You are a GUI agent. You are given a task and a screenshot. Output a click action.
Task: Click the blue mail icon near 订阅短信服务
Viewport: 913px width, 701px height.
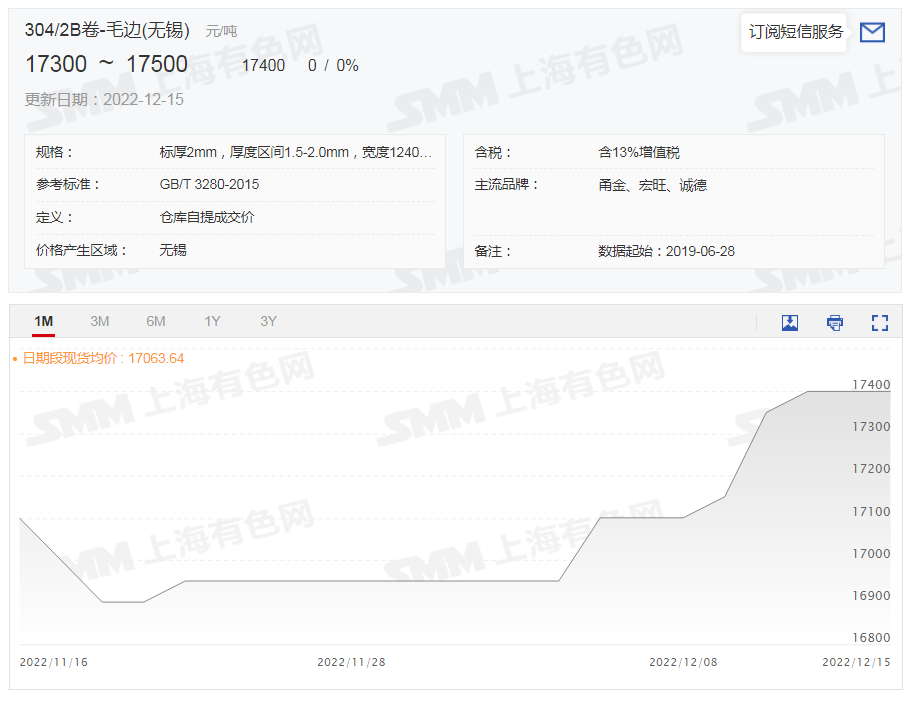871,32
